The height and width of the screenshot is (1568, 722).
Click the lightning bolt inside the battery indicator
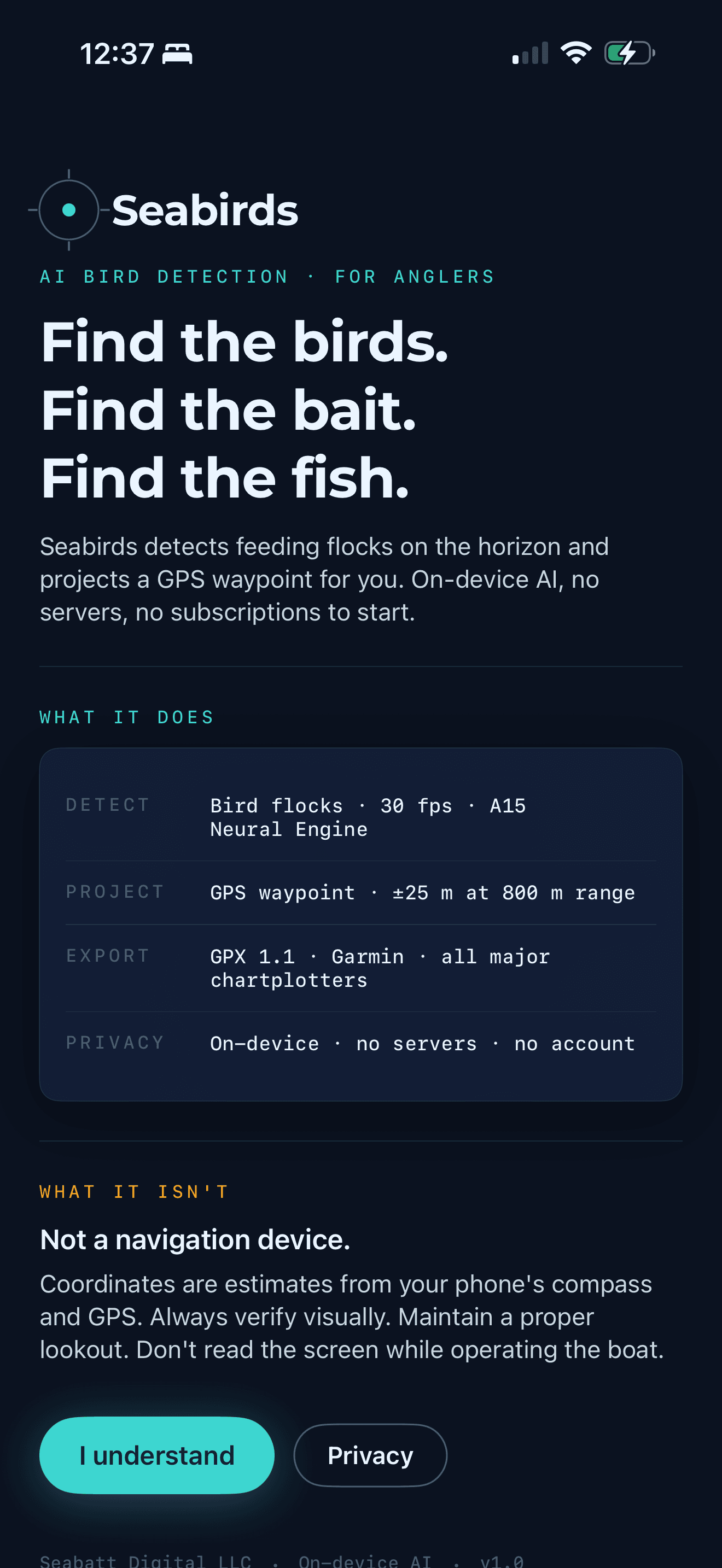tap(627, 54)
